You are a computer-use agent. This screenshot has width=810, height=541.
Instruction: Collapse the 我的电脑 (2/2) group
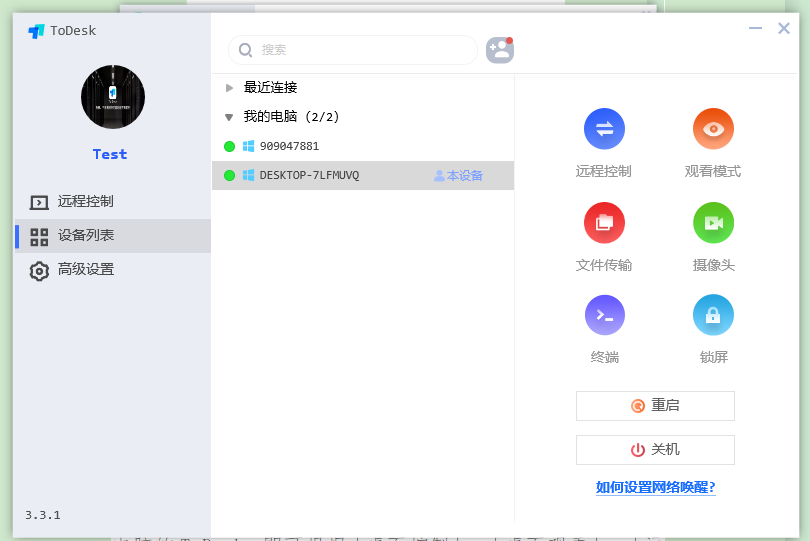pos(229,117)
